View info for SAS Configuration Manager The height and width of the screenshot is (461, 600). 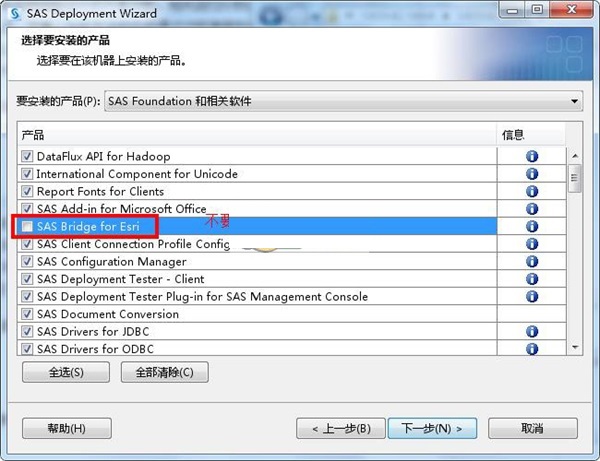point(532,261)
